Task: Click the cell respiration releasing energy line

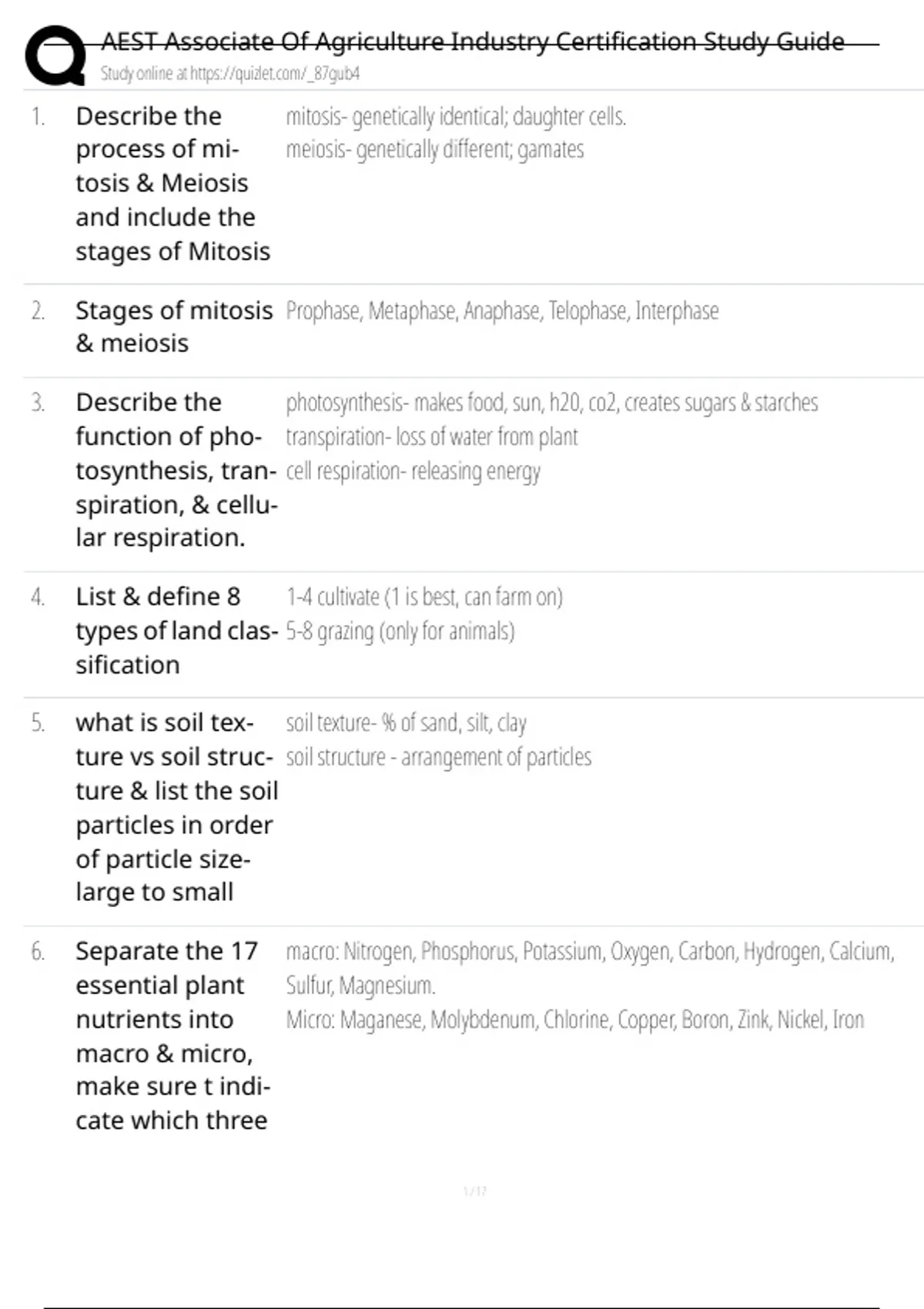Action: tap(413, 470)
